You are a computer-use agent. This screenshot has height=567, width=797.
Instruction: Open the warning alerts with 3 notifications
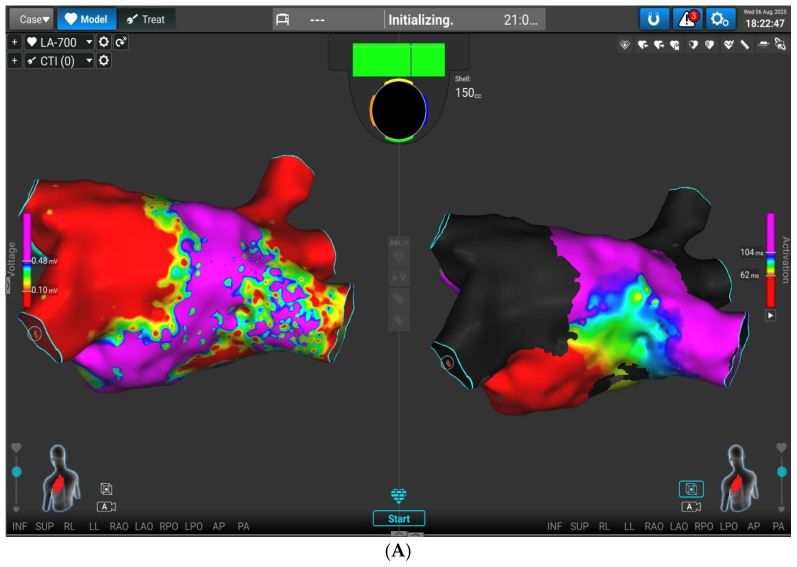(x=687, y=19)
